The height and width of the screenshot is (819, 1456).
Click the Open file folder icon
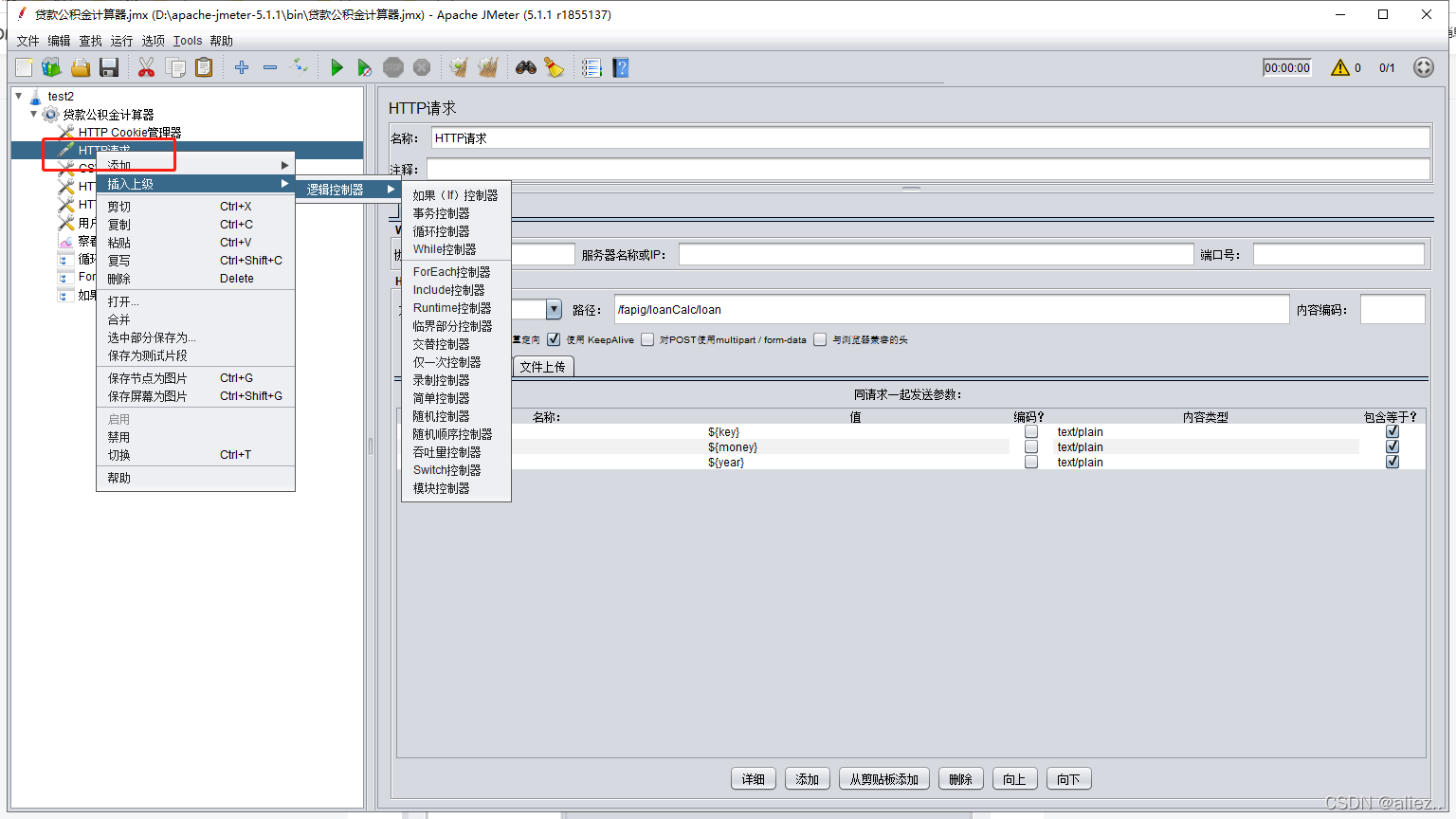tap(81, 67)
